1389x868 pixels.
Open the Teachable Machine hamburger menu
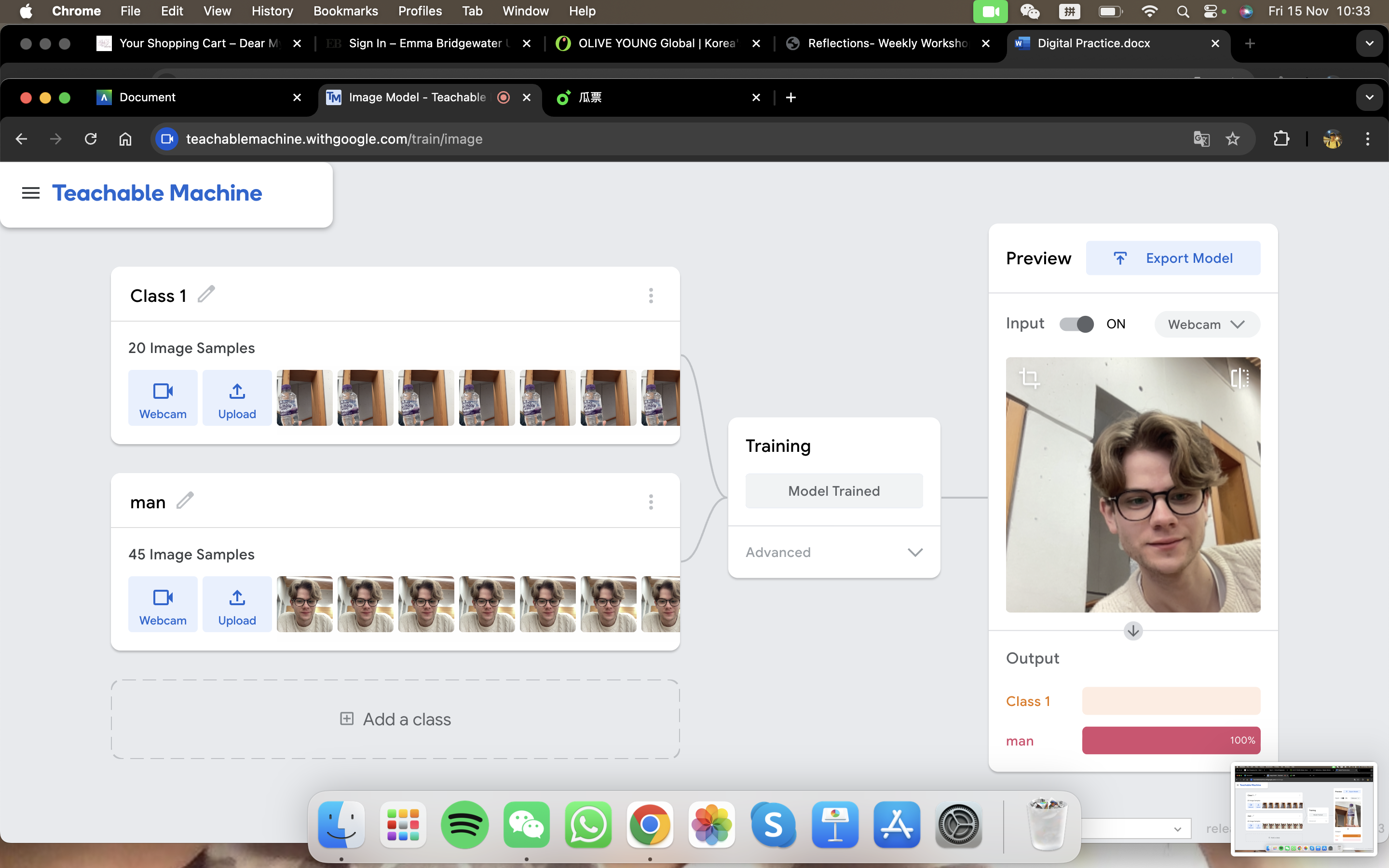tap(31, 193)
